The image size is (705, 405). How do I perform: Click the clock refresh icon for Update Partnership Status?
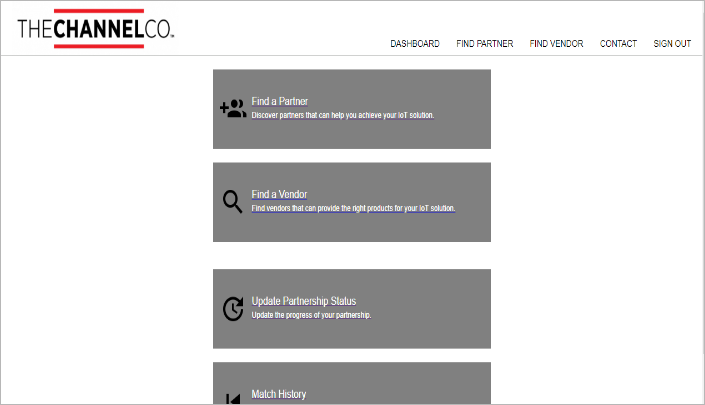coord(232,309)
